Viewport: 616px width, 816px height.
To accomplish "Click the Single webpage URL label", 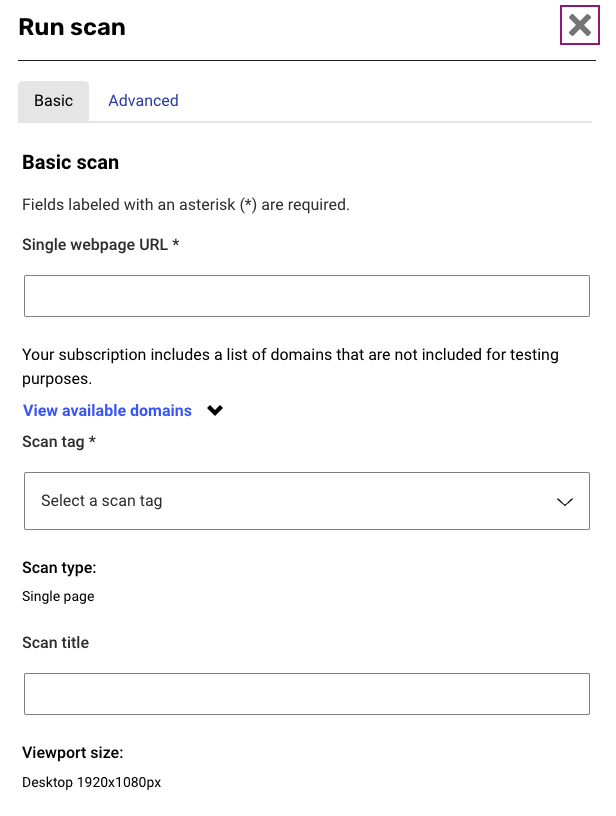I will pos(100,244).
